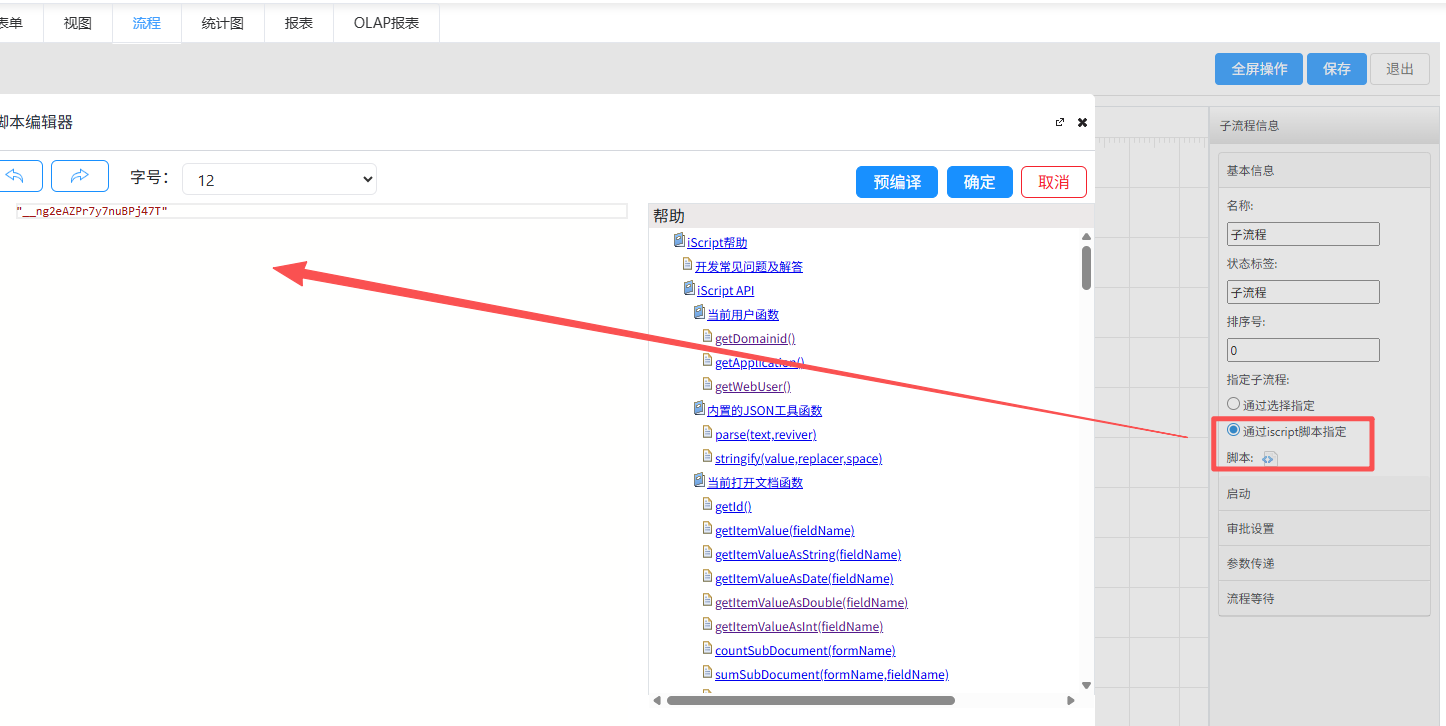Pop out the script editor dialog
The image size is (1446, 726).
click(1060, 122)
